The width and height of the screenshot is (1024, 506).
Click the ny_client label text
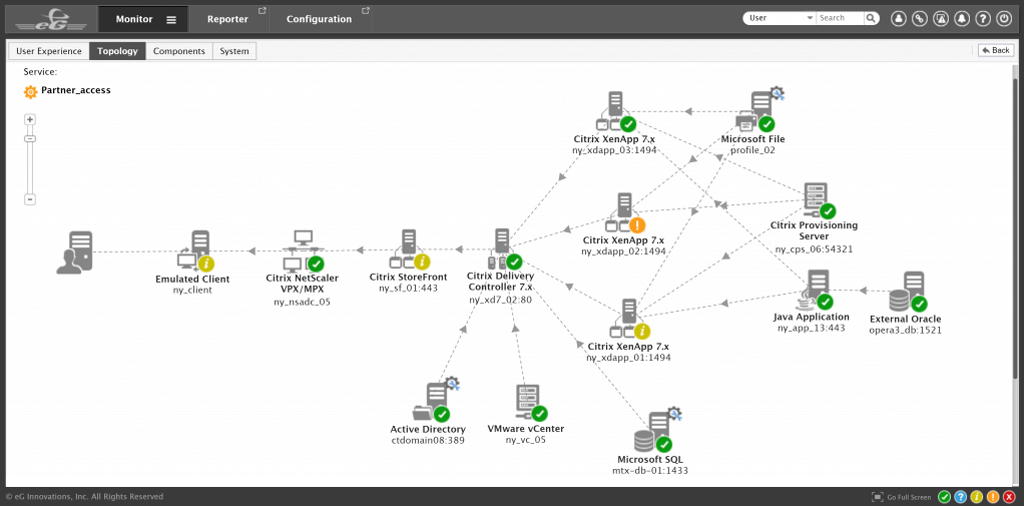[192, 290]
